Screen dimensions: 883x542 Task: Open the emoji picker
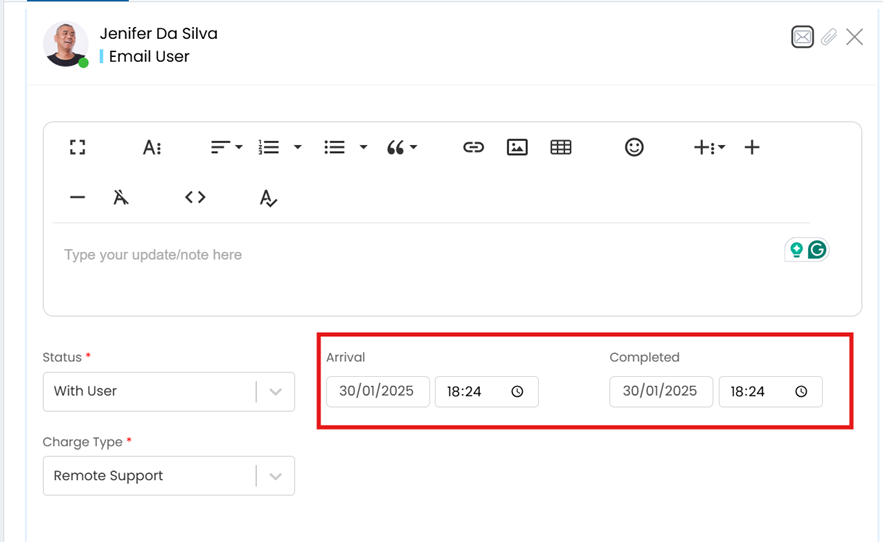tap(634, 147)
